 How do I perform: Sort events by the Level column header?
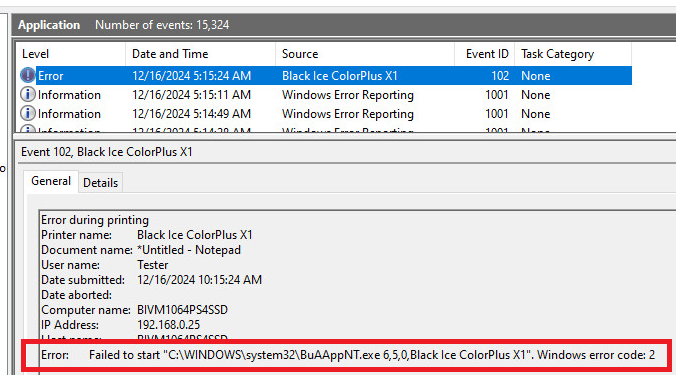[x=71, y=54]
